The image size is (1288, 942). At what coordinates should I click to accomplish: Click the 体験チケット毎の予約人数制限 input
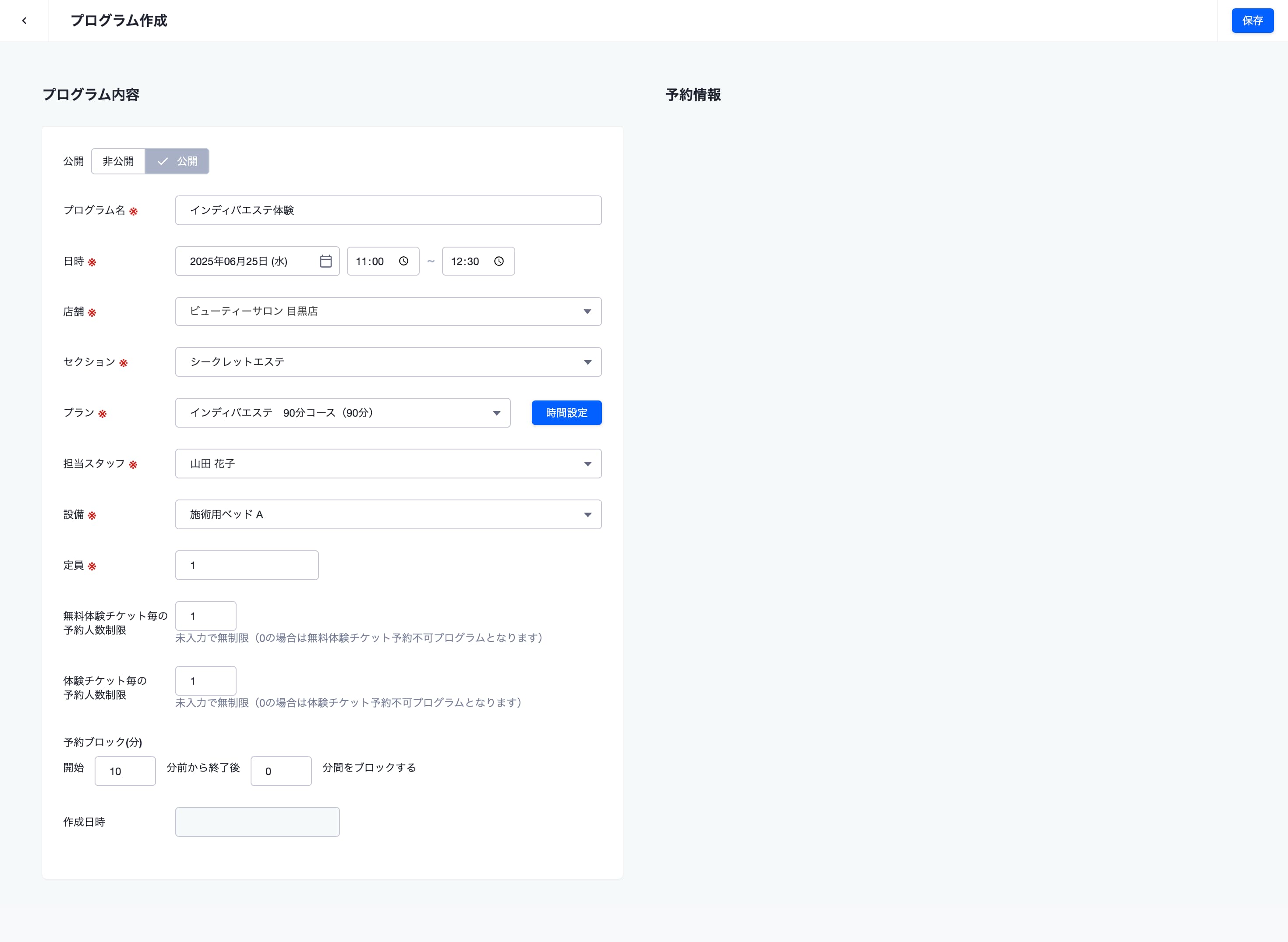(x=206, y=681)
